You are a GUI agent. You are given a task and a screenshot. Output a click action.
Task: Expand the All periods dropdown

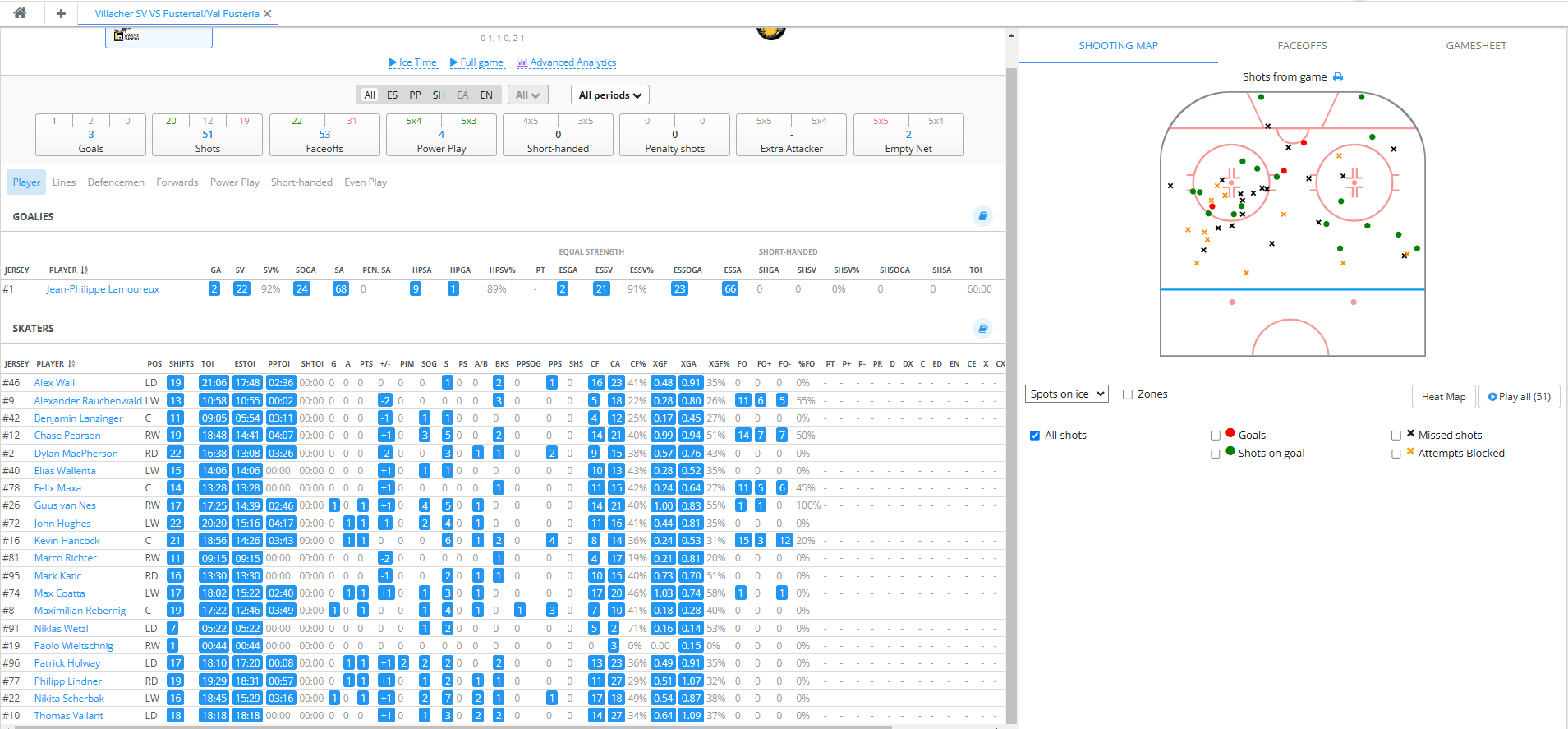[x=609, y=95]
